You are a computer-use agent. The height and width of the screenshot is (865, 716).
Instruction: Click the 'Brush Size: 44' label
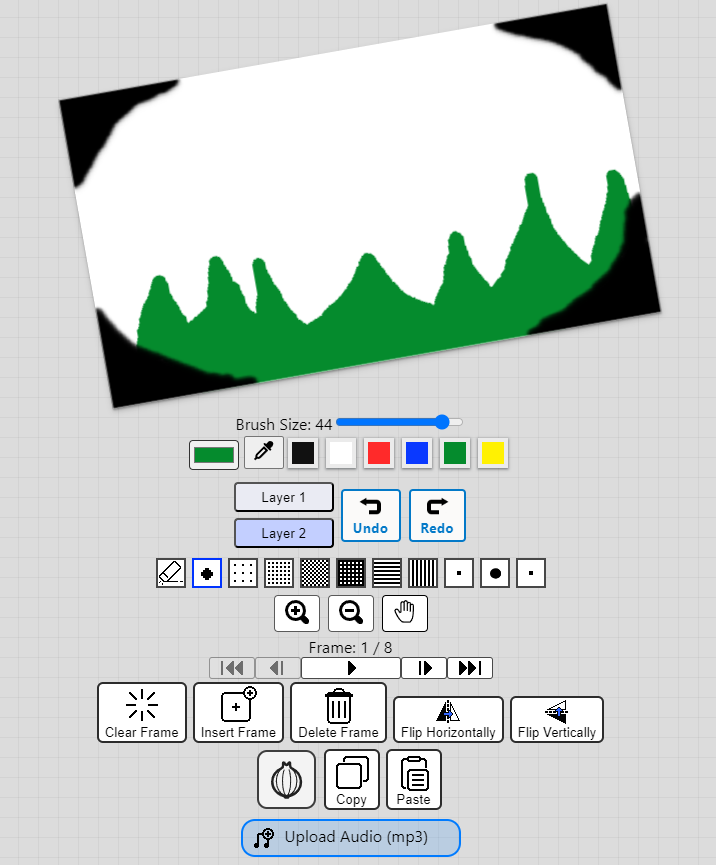click(x=284, y=425)
